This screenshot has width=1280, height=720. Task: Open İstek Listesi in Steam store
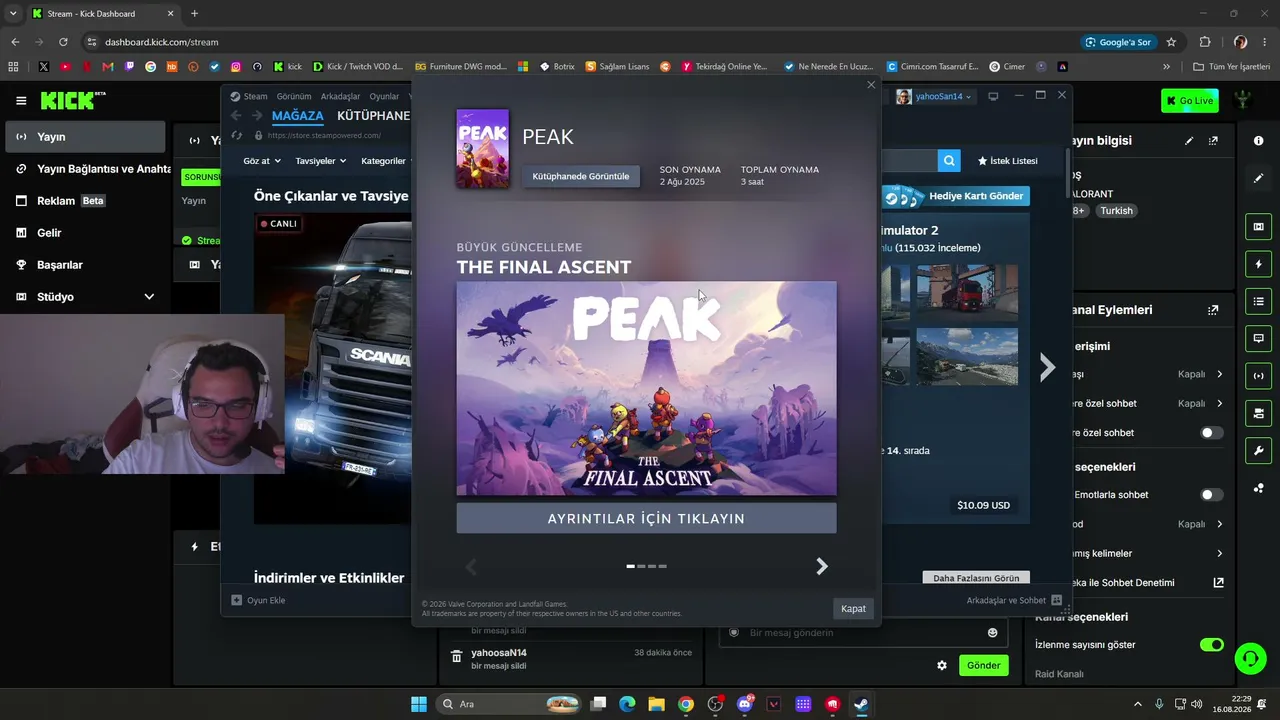tap(1007, 161)
